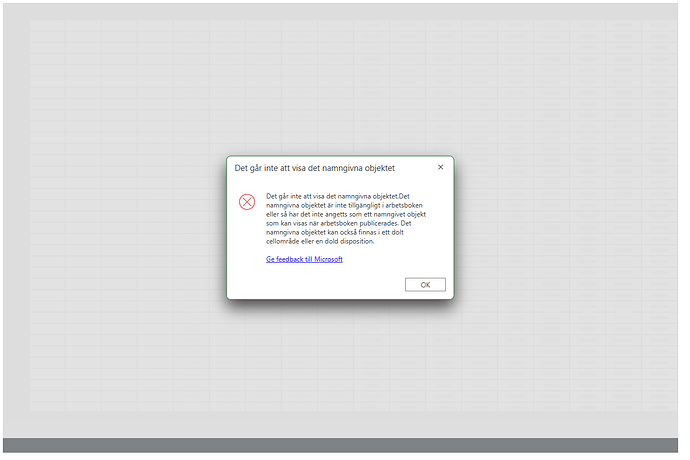Click the word 'Microsoft' in the feedback link
Image resolution: width=690 pixels, height=460 pixels.
(326, 259)
